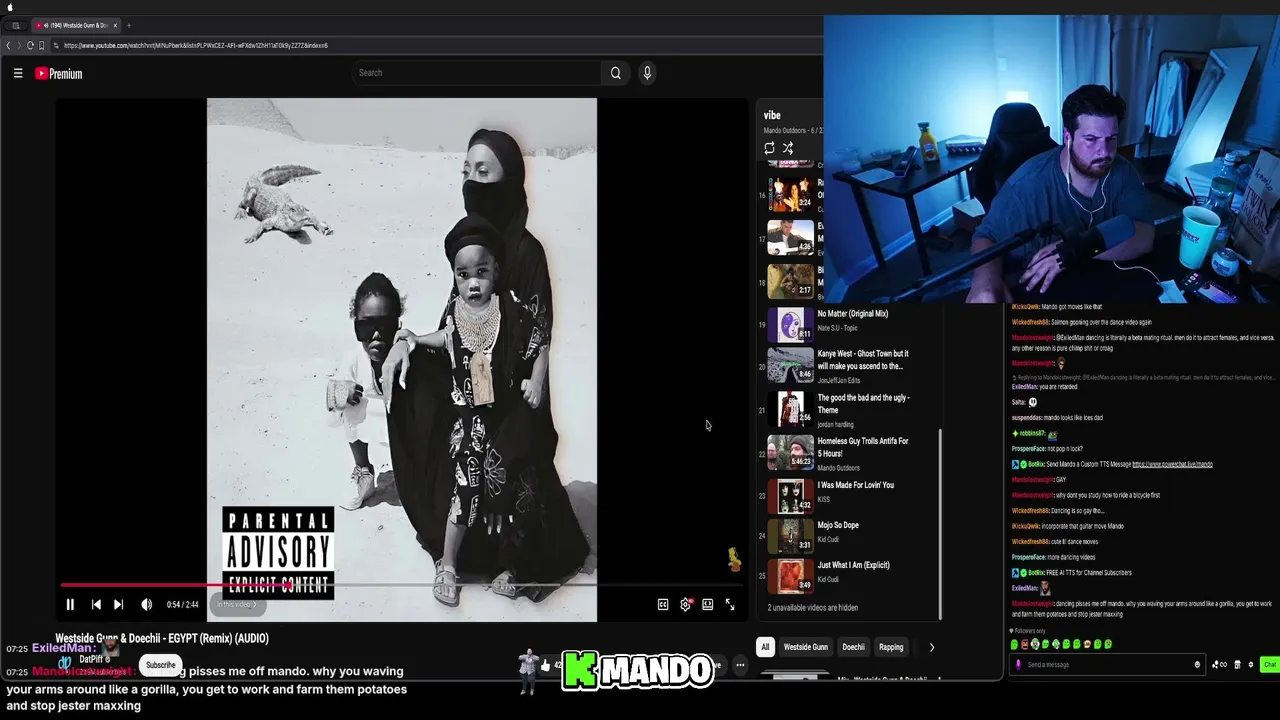Screen dimensions: 1280x720
Task: Open the chat shop icon
Action: tap(1237, 664)
